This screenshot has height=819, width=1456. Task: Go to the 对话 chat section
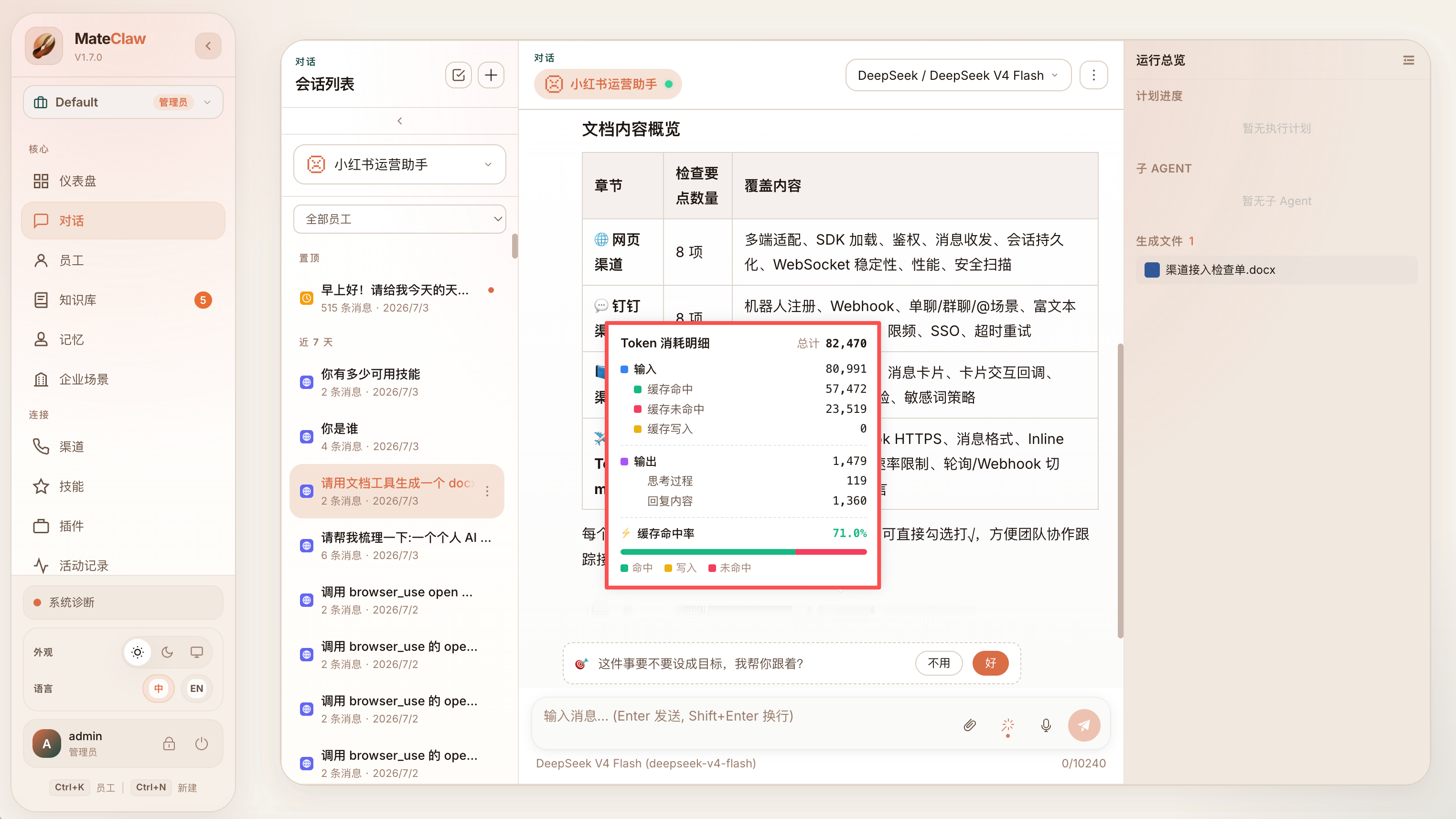(123, 220)
